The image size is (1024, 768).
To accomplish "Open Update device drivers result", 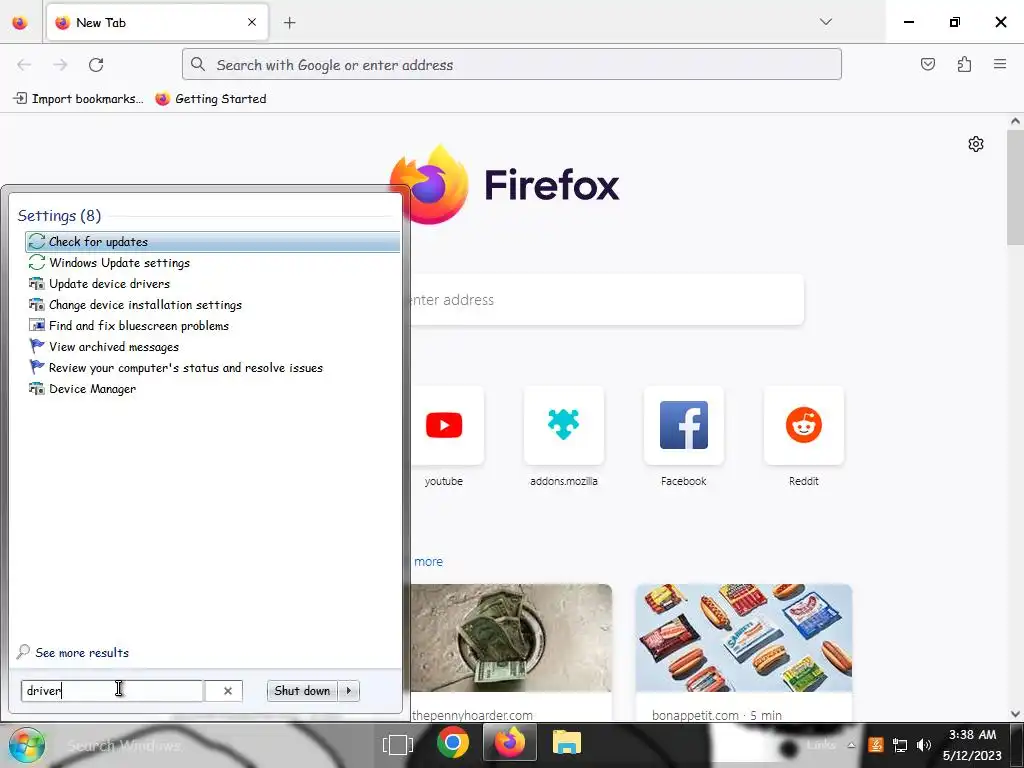I will (x=213, y=283).
